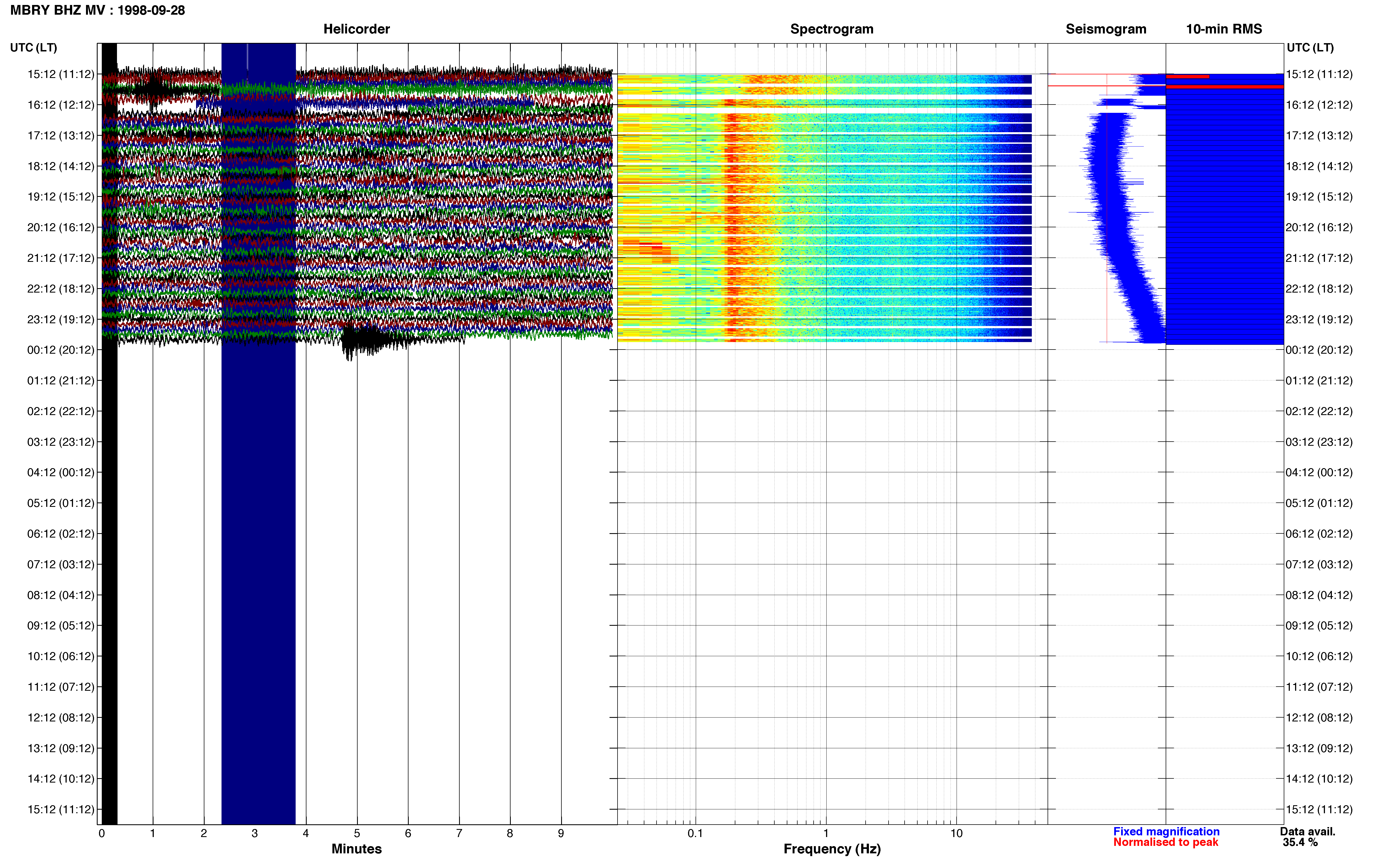Image resolution: width=1388 pixels, height=868 pixels.
Task: Click the '1' tick on the Frequency axis
Action: (x=826, y=833)
